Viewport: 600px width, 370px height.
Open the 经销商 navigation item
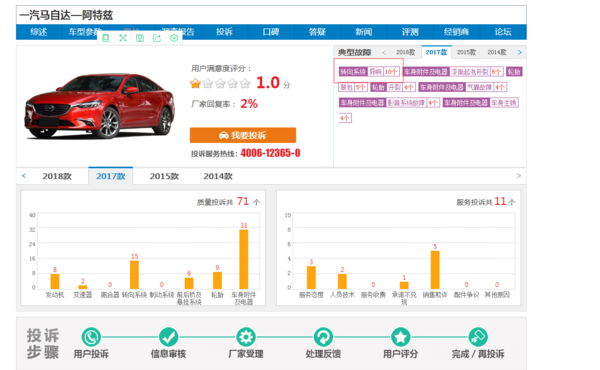(457, 32)
